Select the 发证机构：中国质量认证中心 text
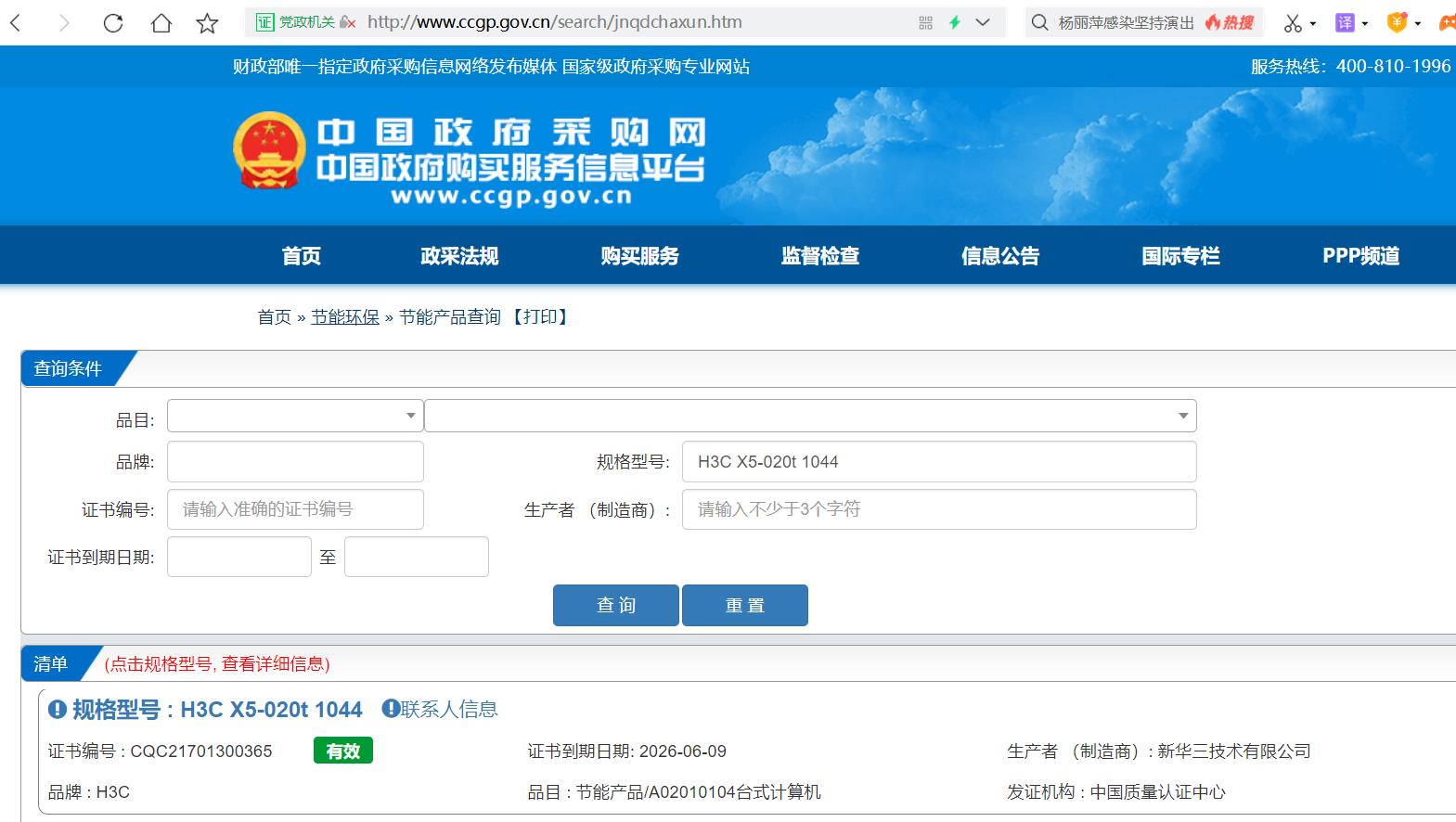1456x822 pixels. click(1116, 792)
